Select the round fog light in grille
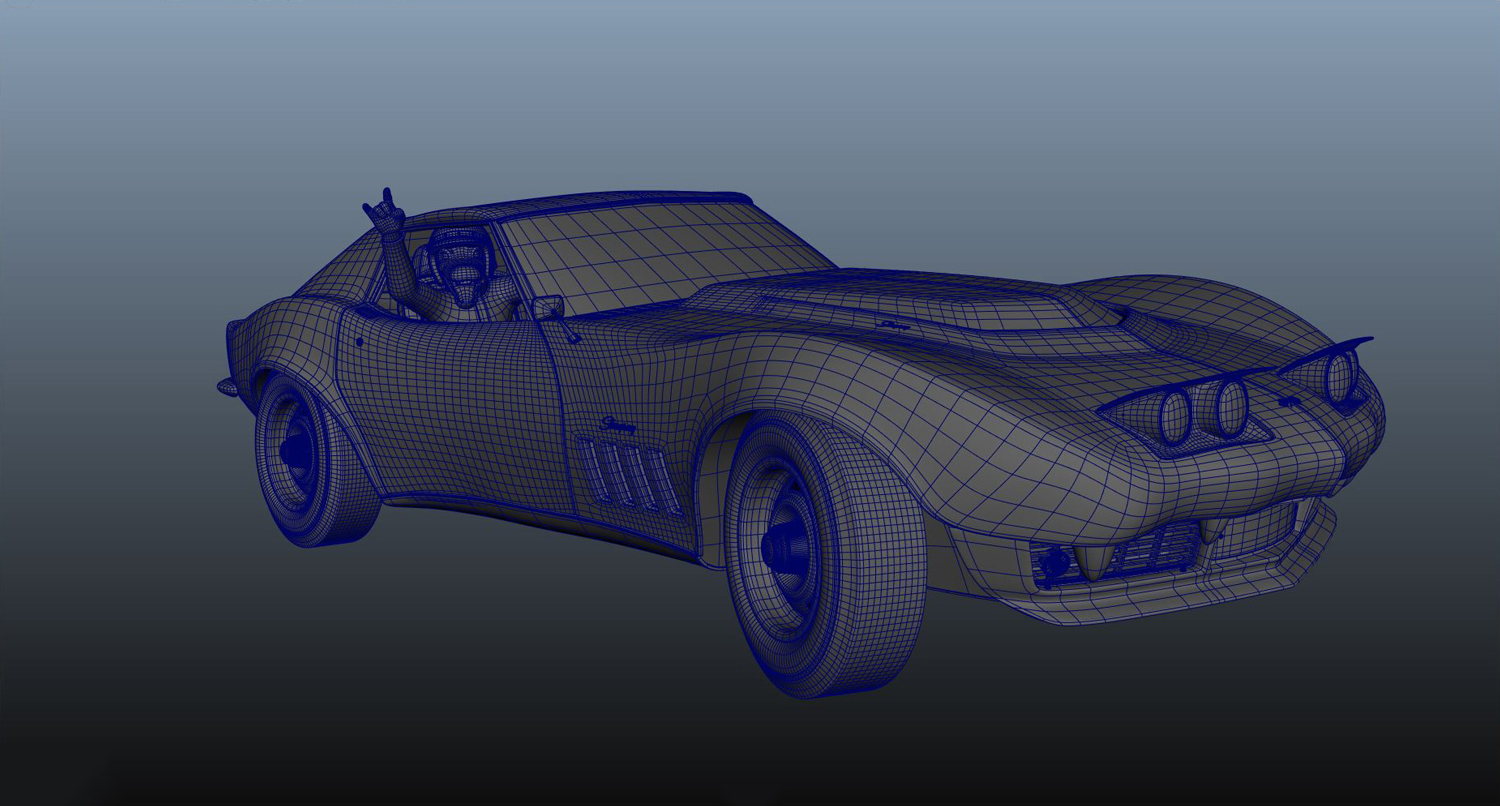The height and width of the screenshot is (806, 1500). [1052, 565]
